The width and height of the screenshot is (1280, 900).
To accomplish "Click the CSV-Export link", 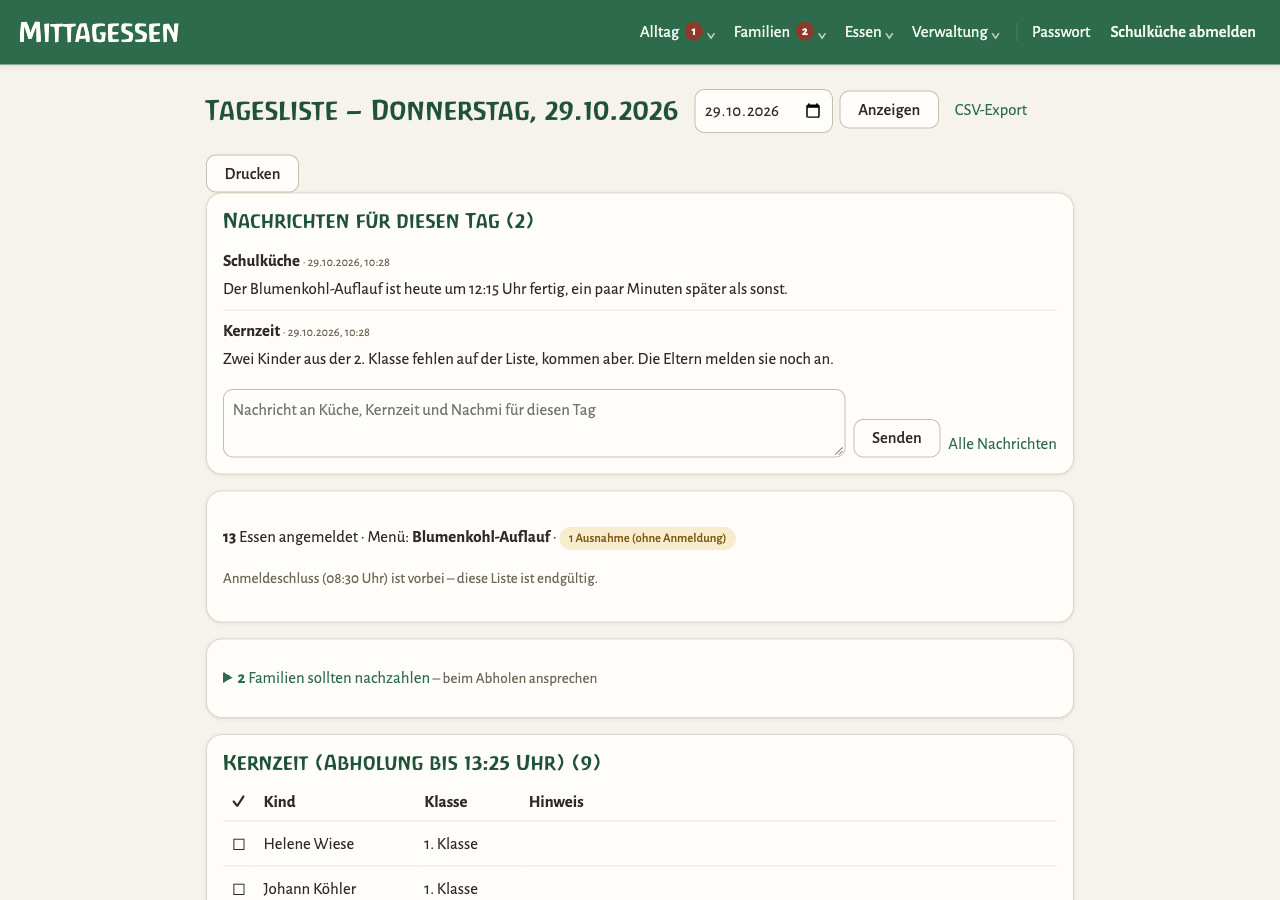I will (x=990, y=110).
